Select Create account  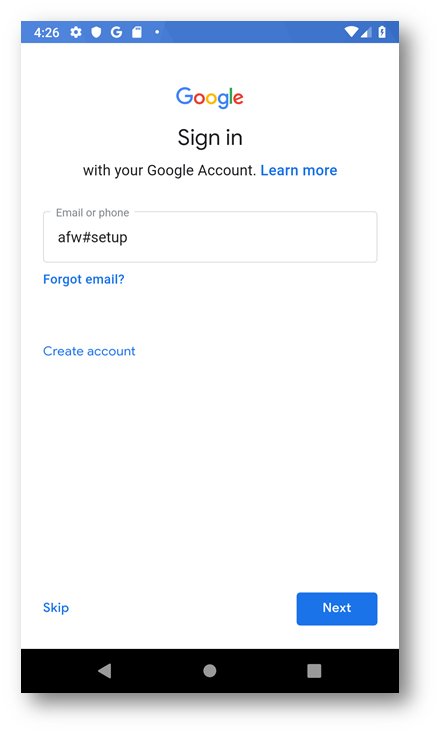pos(89,351)
